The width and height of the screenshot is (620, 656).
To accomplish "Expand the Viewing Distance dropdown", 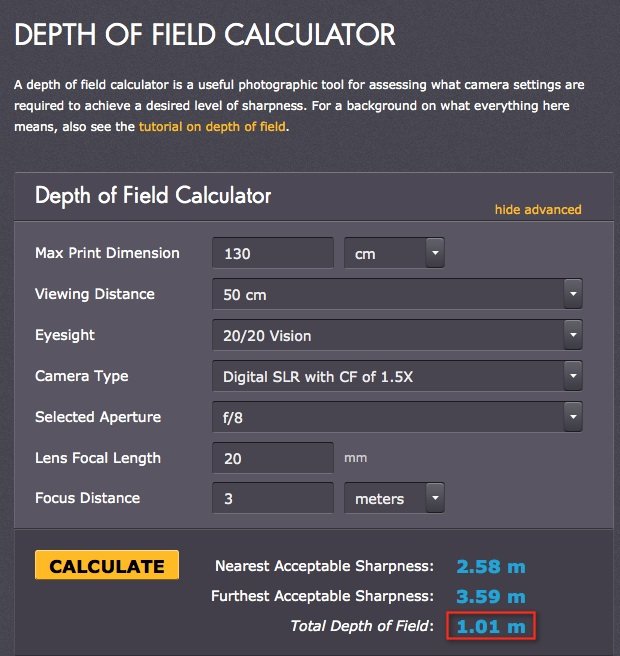I will click(397, 295).
